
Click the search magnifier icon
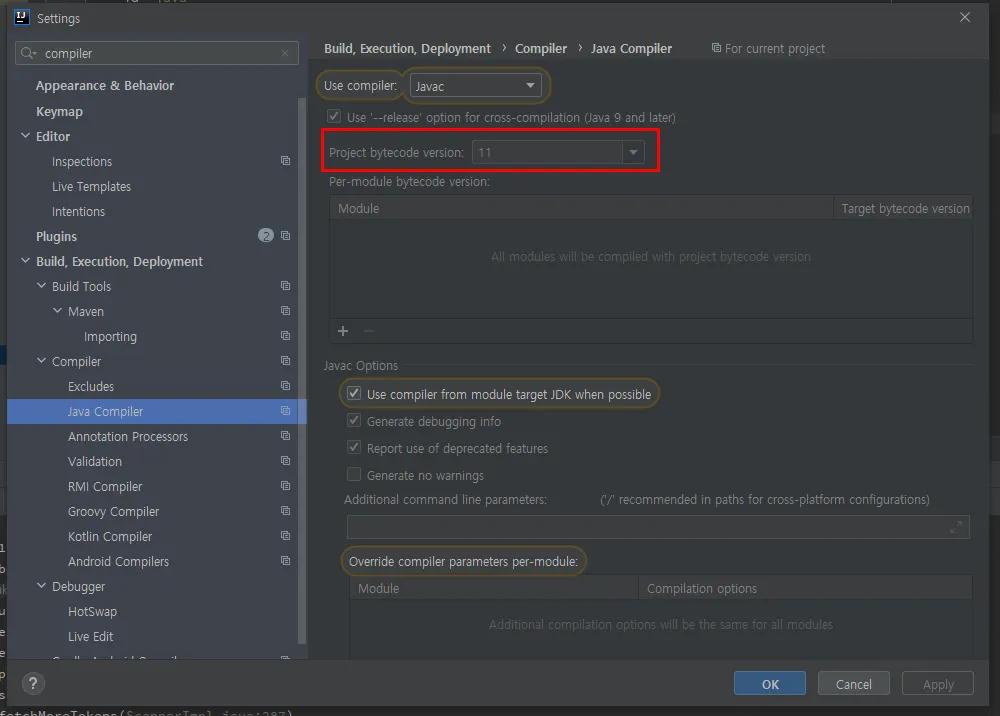pos(26,53)
